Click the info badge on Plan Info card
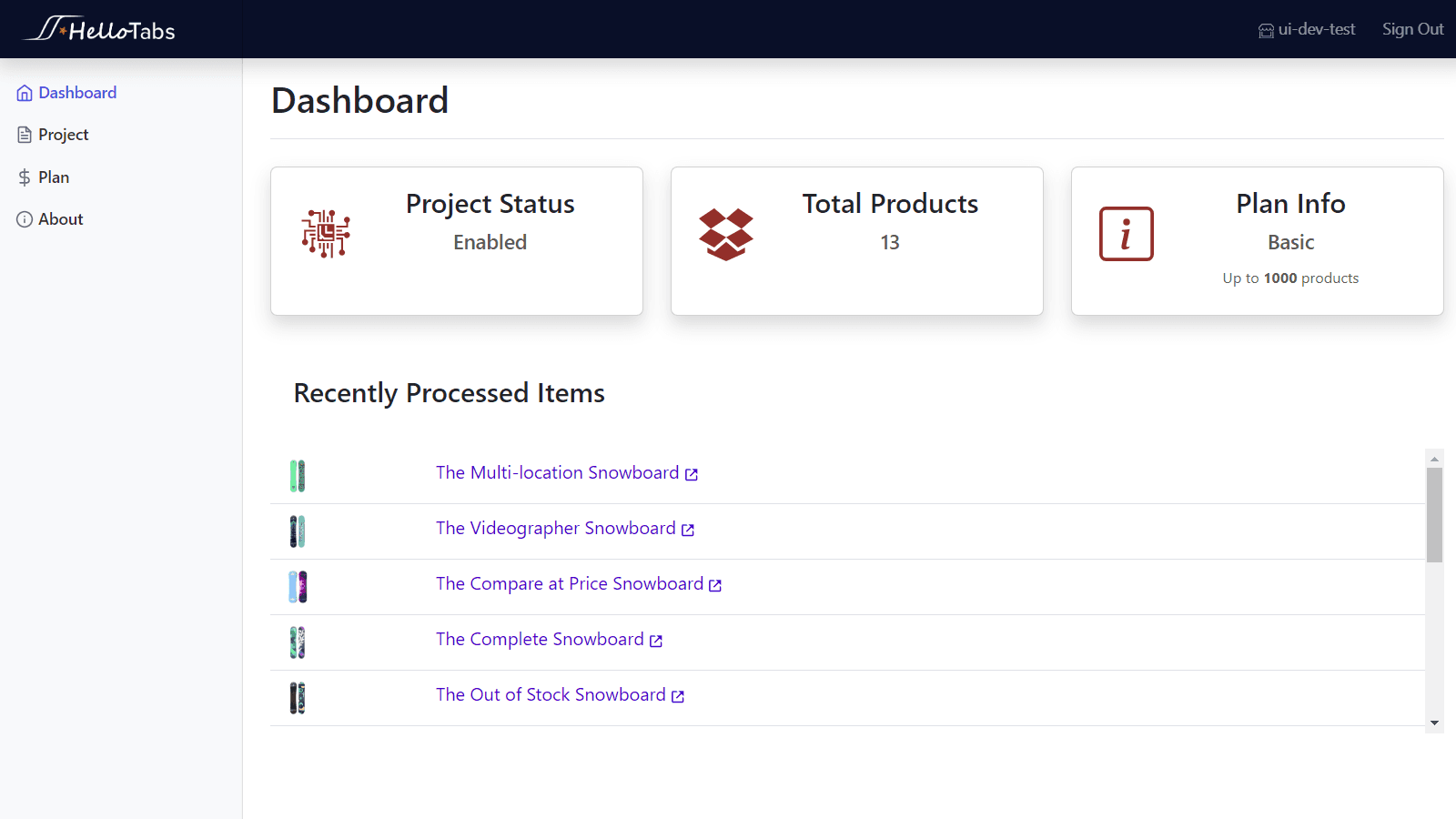 click(x=1126, y=234)
